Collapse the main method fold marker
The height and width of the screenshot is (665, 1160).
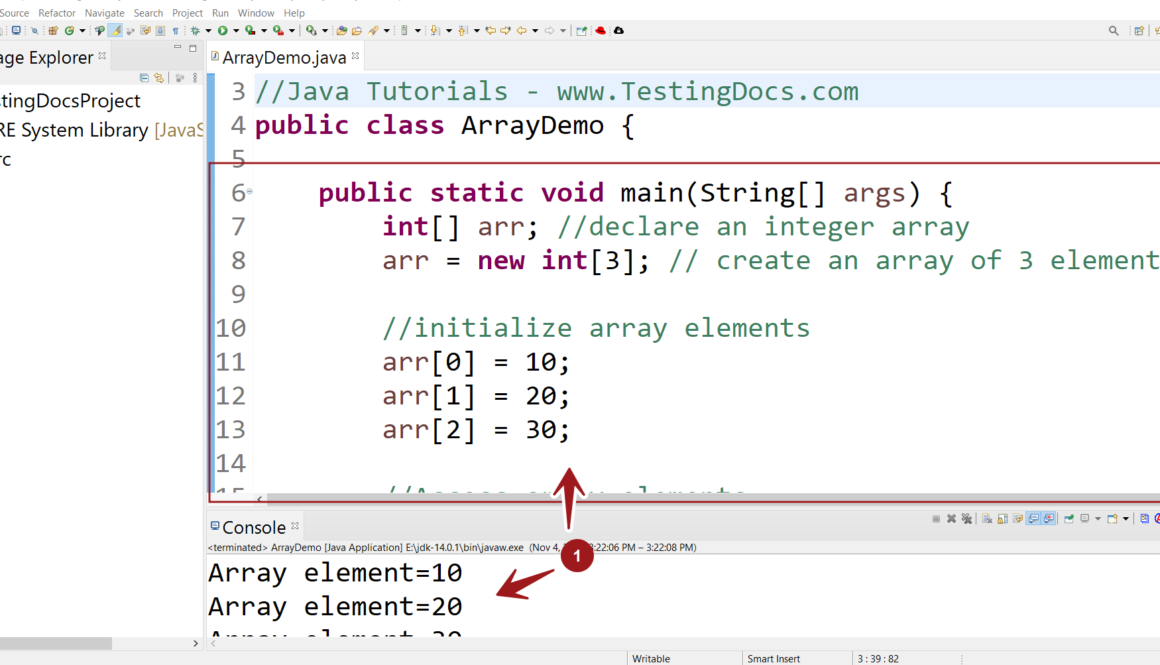[249, 192]
